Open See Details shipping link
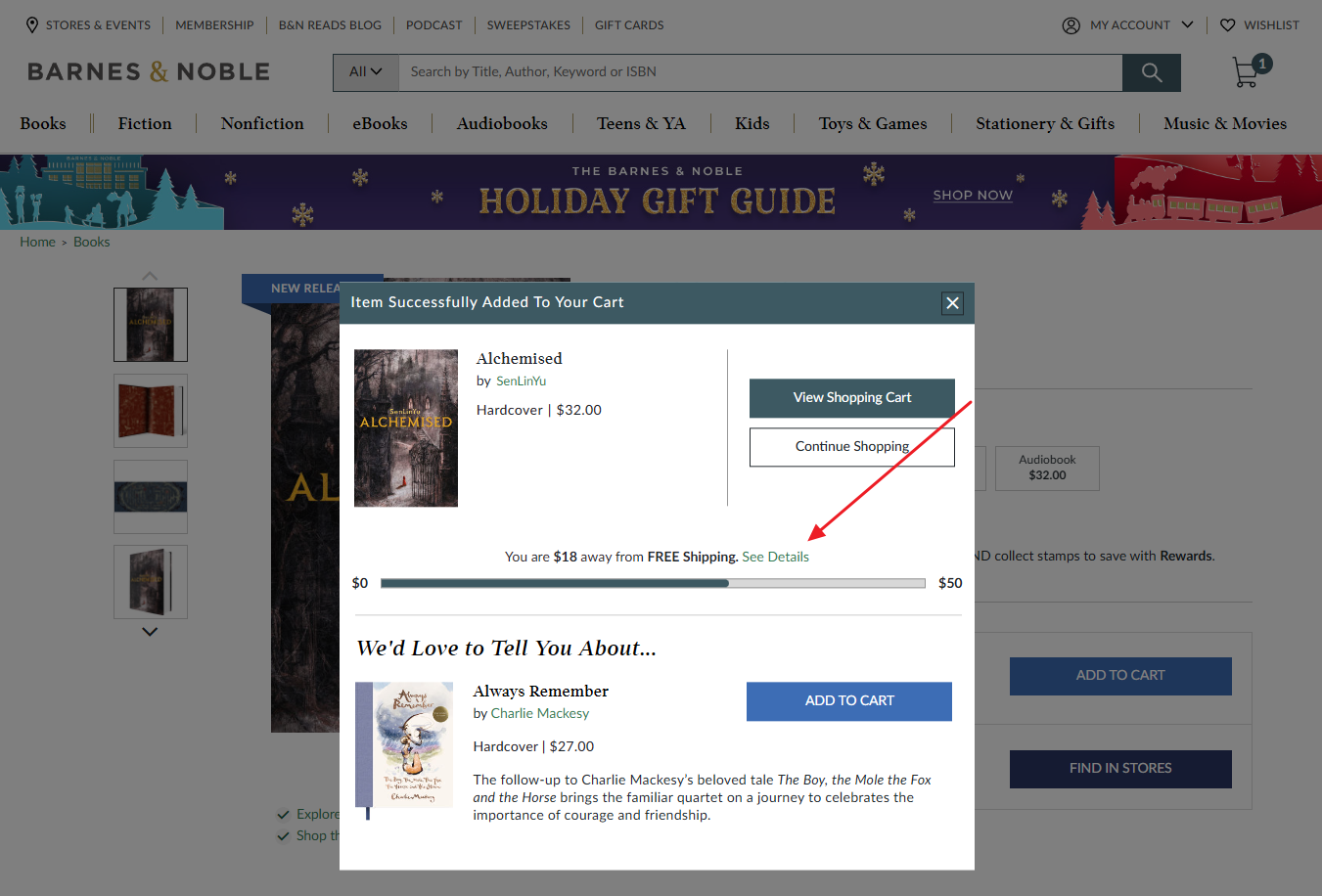1322x896 pixels. tap(775, 557)
